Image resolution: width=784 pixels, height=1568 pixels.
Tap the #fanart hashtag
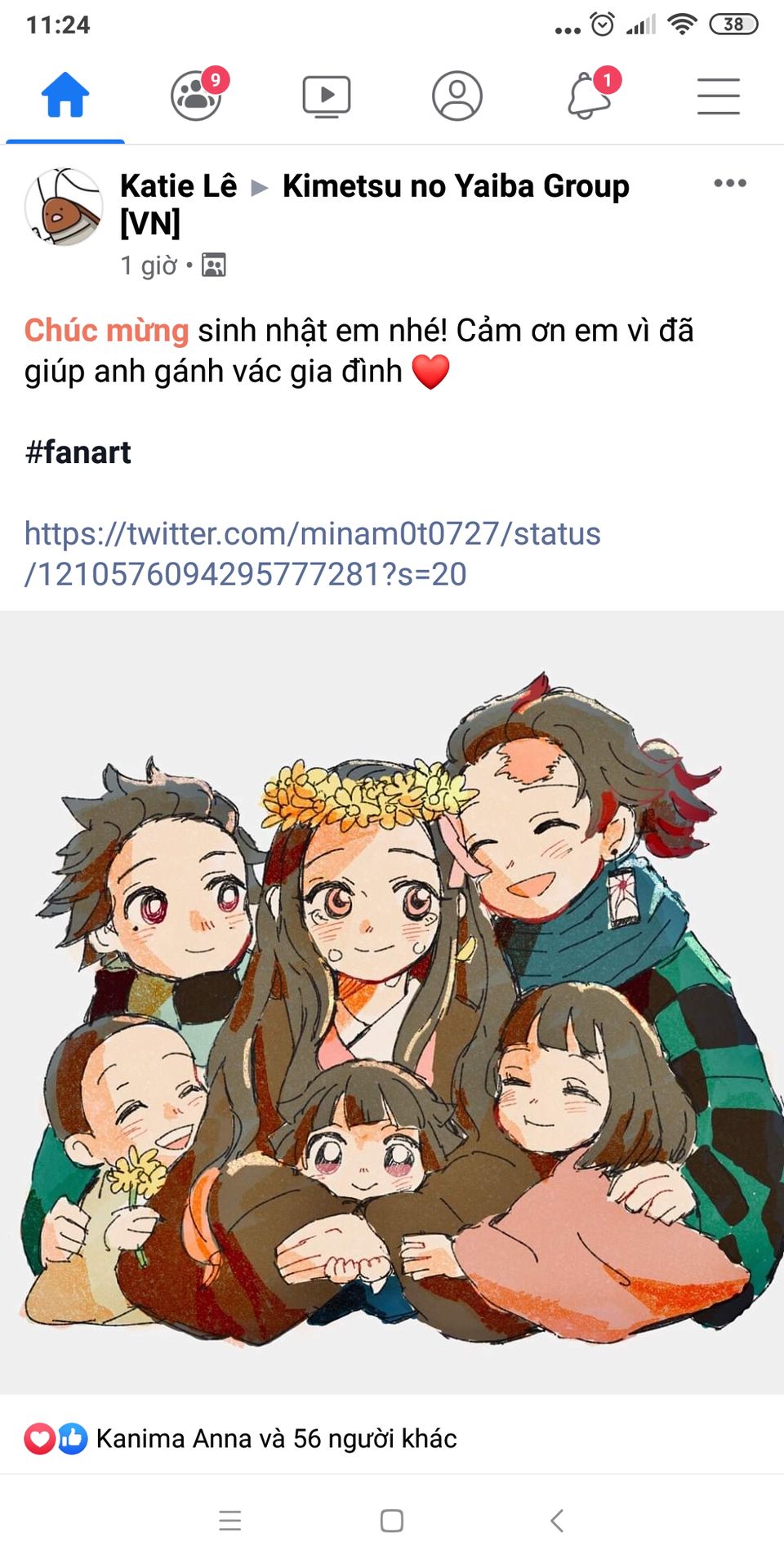[x=78, y=452]
